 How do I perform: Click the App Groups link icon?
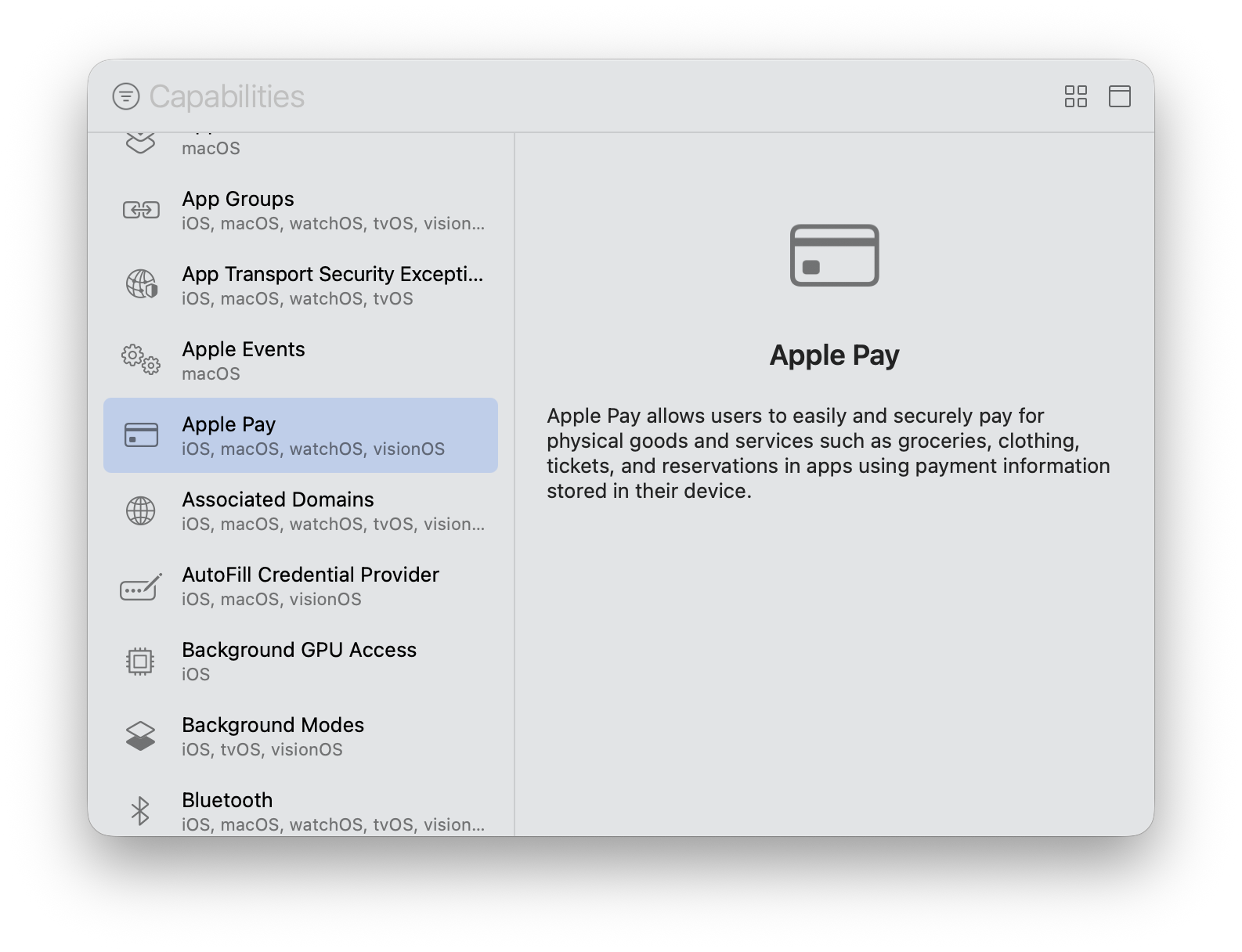(141, 210)
